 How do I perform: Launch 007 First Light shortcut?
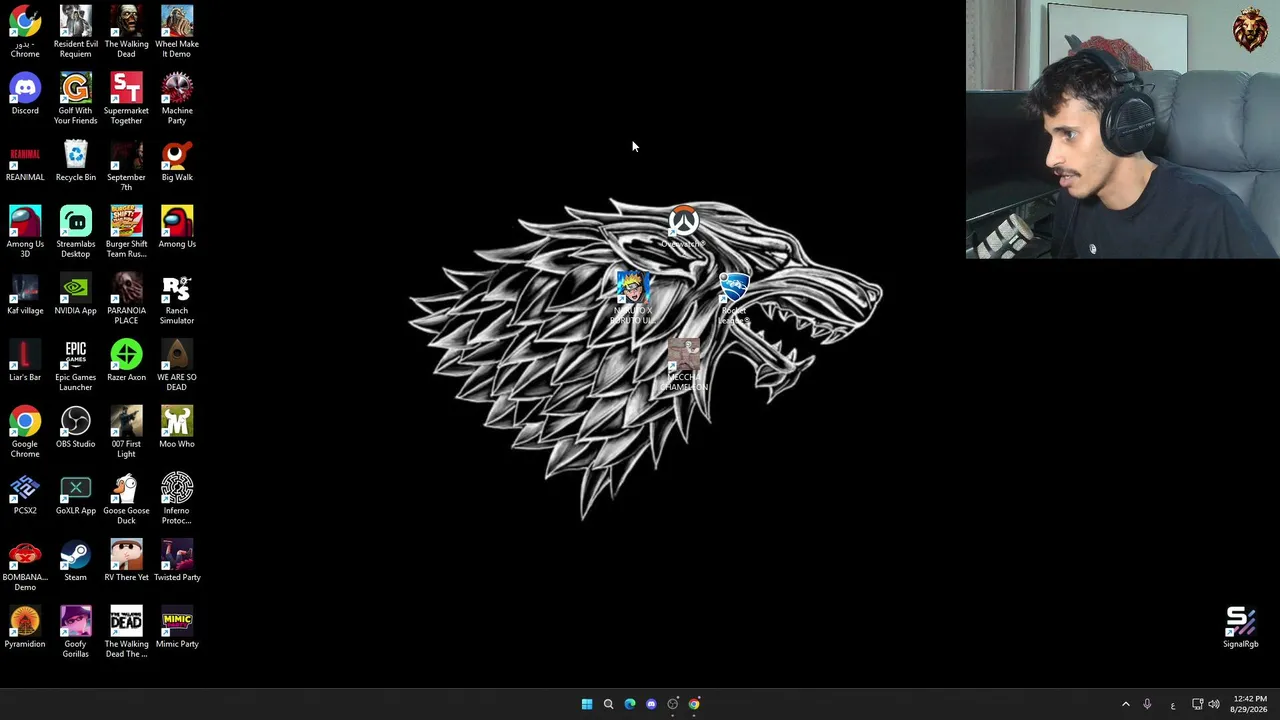pos(126,431)
